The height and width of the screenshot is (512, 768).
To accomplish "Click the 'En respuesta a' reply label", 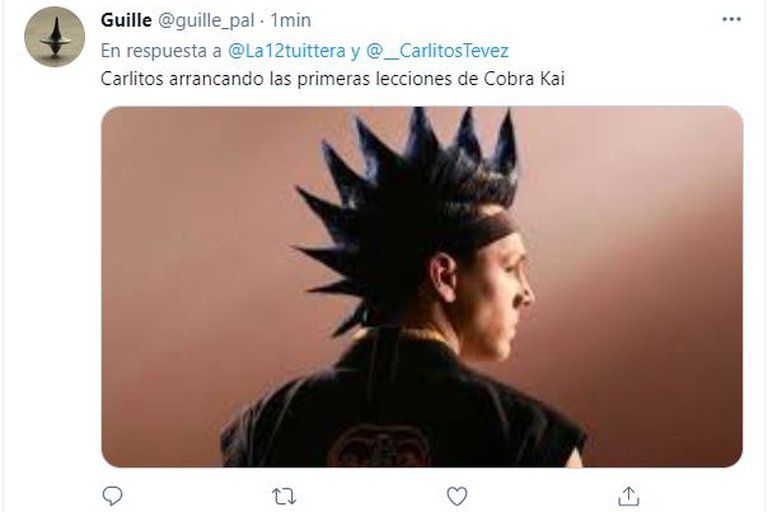I will [x=161, y=51].
